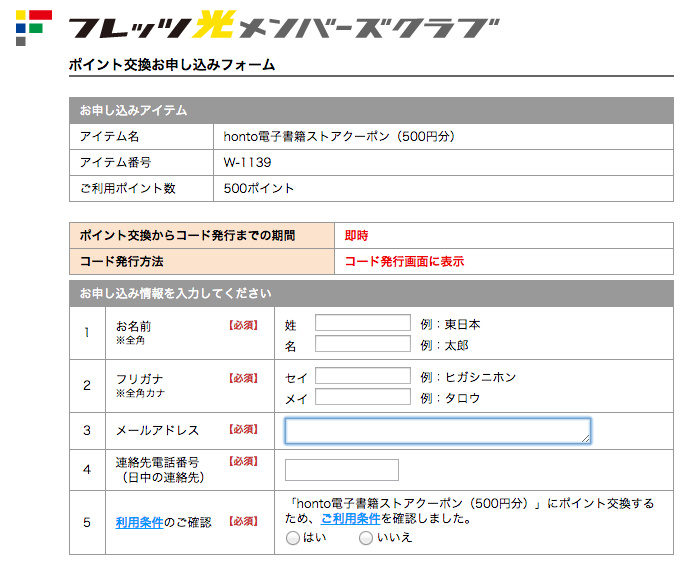
Task: Click the コード発行方法 label cell
Action: pyautogui.click(x=202, y=261)
